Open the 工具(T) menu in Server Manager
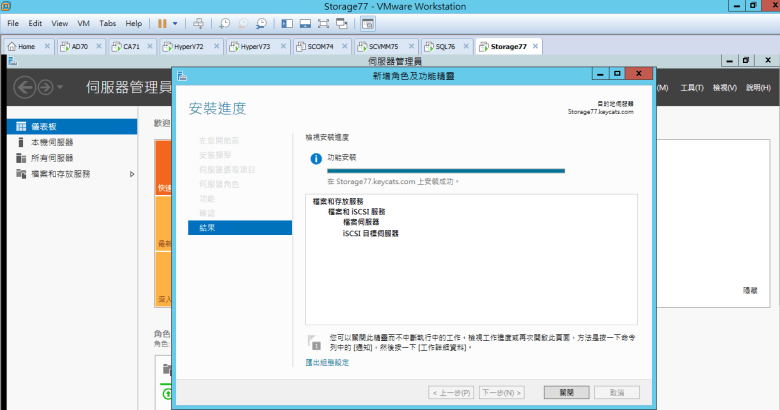780x410 pixels. [692, 88]
